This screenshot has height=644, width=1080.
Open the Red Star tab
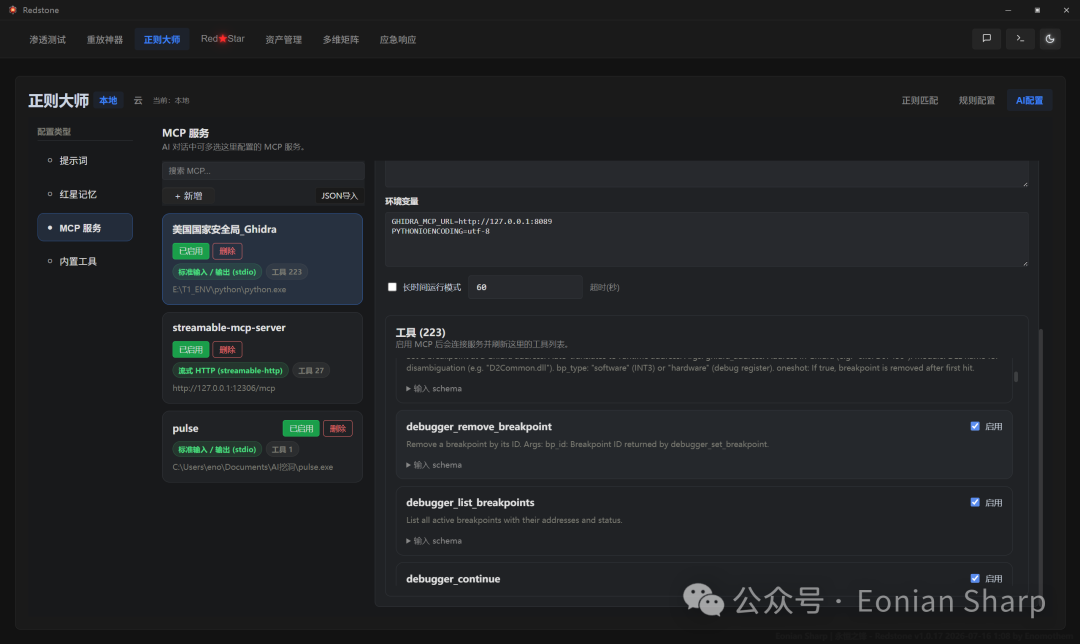coord(222,39)
